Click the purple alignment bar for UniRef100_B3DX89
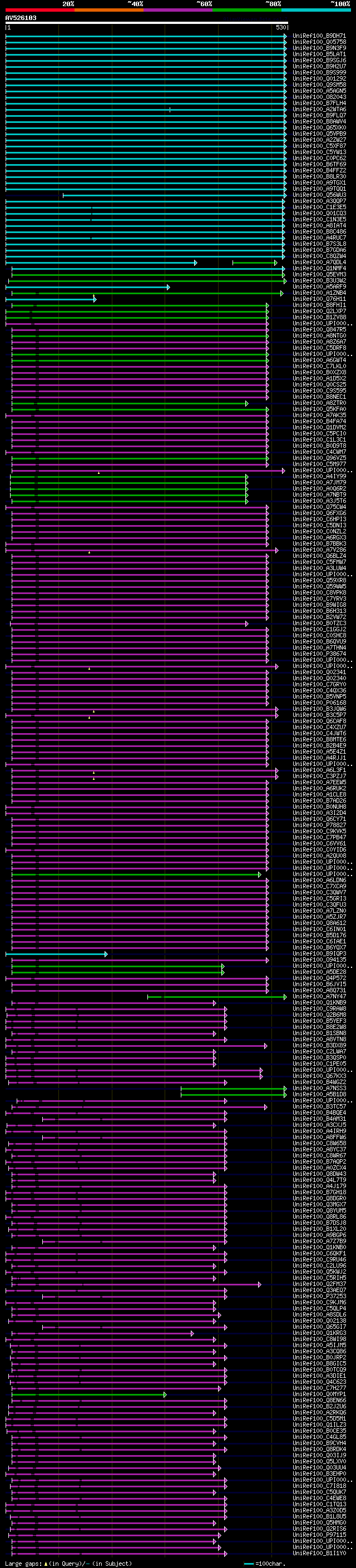The image size is (356, 1568). pos(137,1046)
